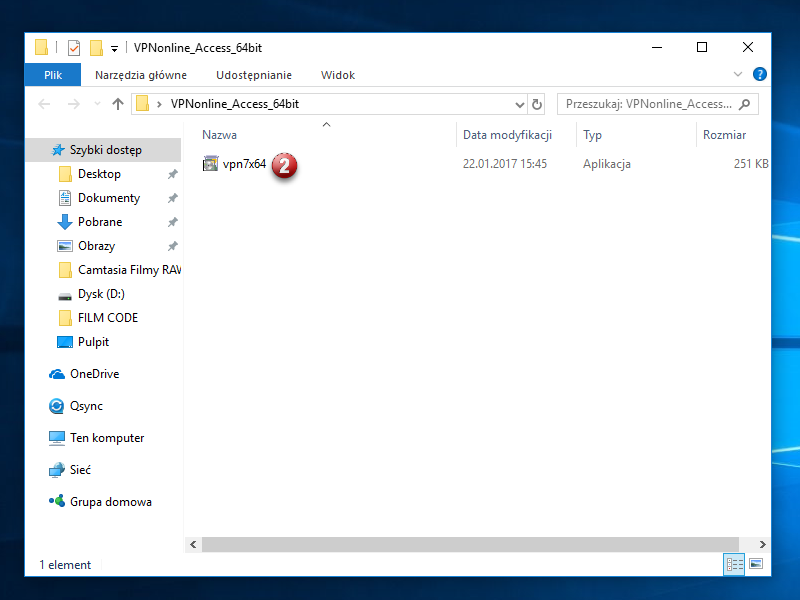Open Grupa domowa homegroup
800x600 pixels.
click(x=111, y=502)
